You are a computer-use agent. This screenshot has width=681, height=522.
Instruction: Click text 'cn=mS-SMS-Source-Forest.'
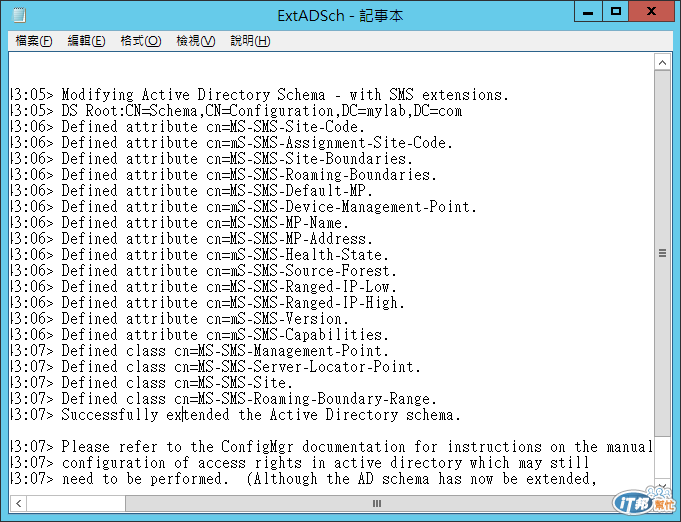tap(301, 271)
